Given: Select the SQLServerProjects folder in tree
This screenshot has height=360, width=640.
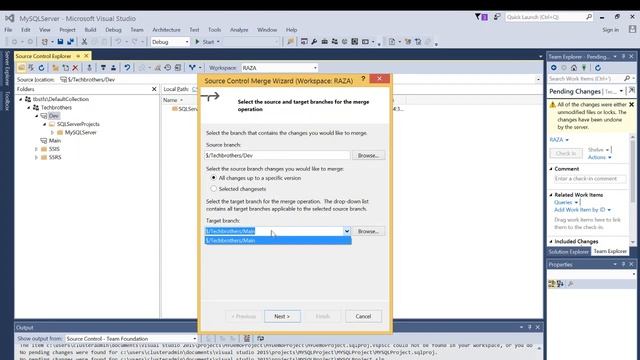Looking at the screenshot, I should click(78, 124).
